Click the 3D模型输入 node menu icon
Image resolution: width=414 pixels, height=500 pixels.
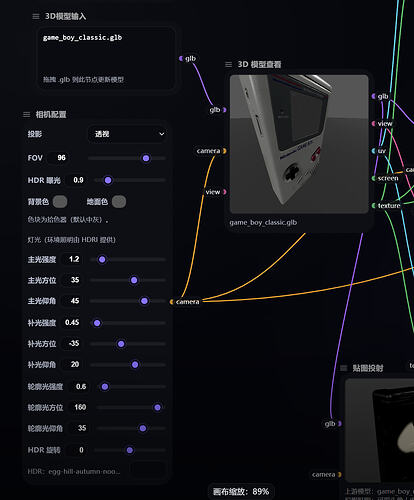click(x=36, y=16)
